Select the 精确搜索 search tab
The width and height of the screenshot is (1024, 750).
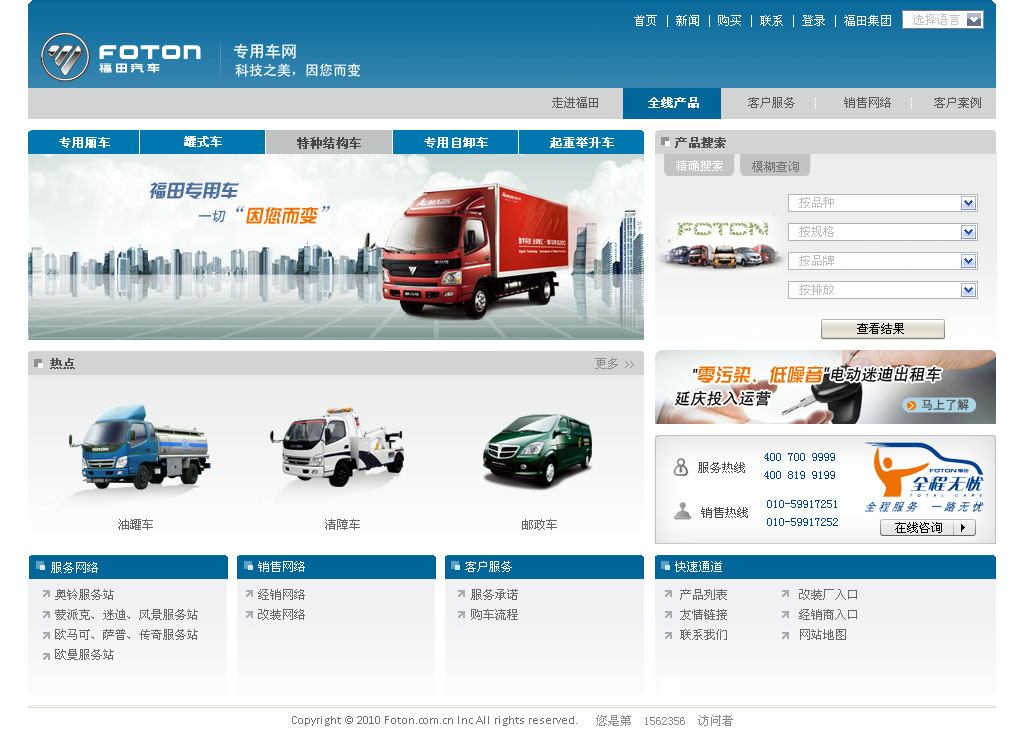coord(699,166)
